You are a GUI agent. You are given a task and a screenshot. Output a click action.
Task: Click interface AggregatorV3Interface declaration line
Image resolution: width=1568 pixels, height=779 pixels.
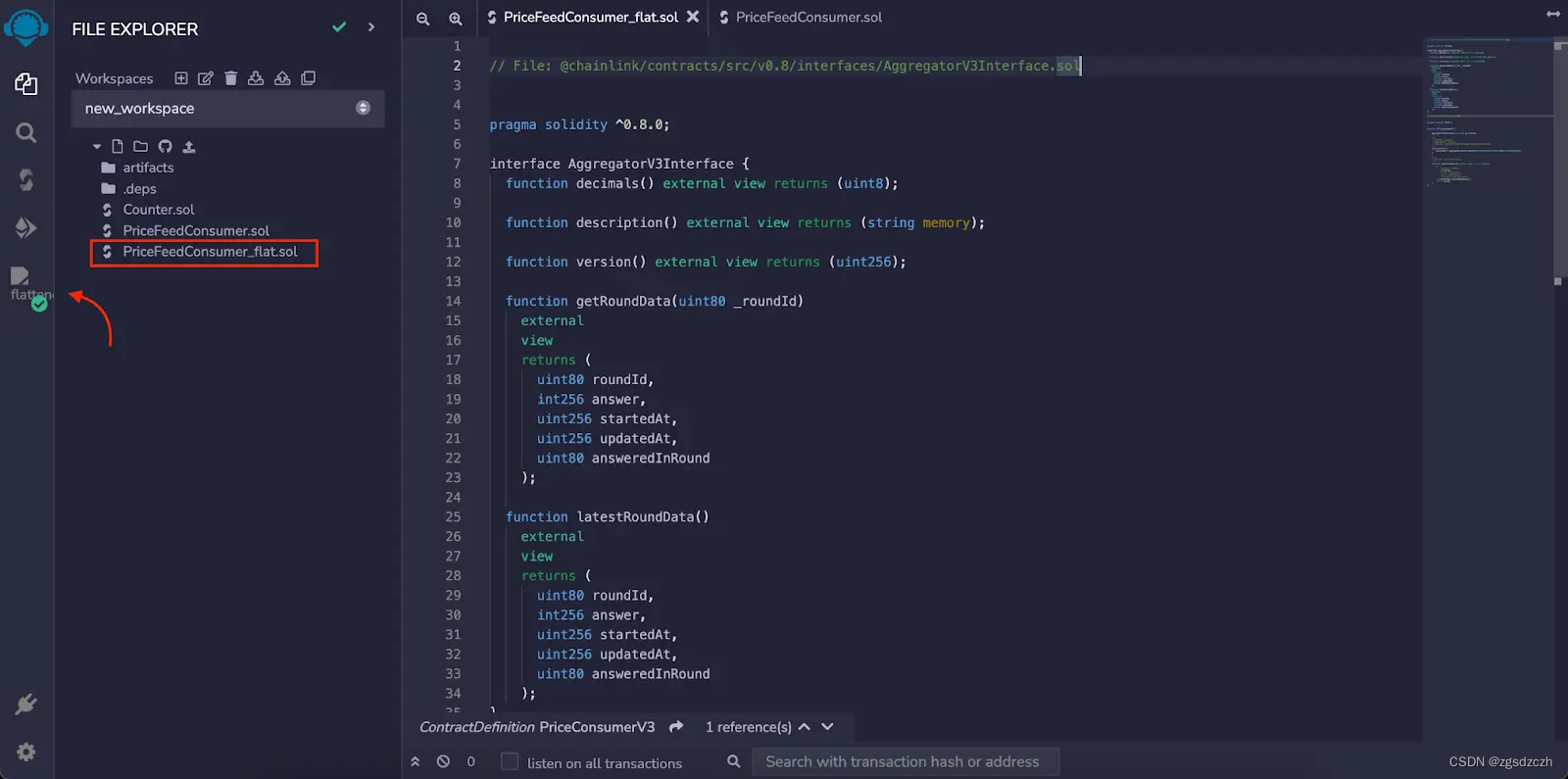619,164
